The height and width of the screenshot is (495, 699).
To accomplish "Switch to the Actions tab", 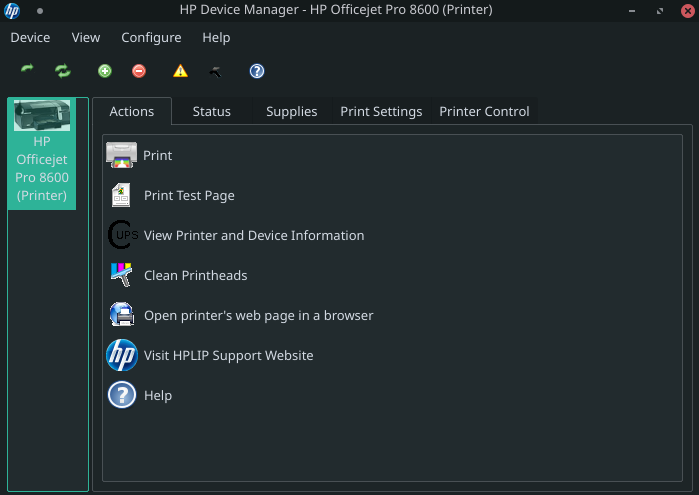I will pyautogui.click(x=132, y=111).
